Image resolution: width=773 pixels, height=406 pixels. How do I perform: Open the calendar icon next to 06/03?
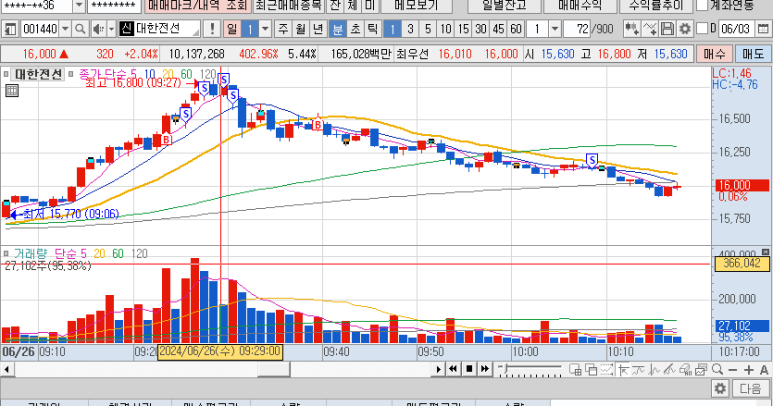(x=763, y=29)
